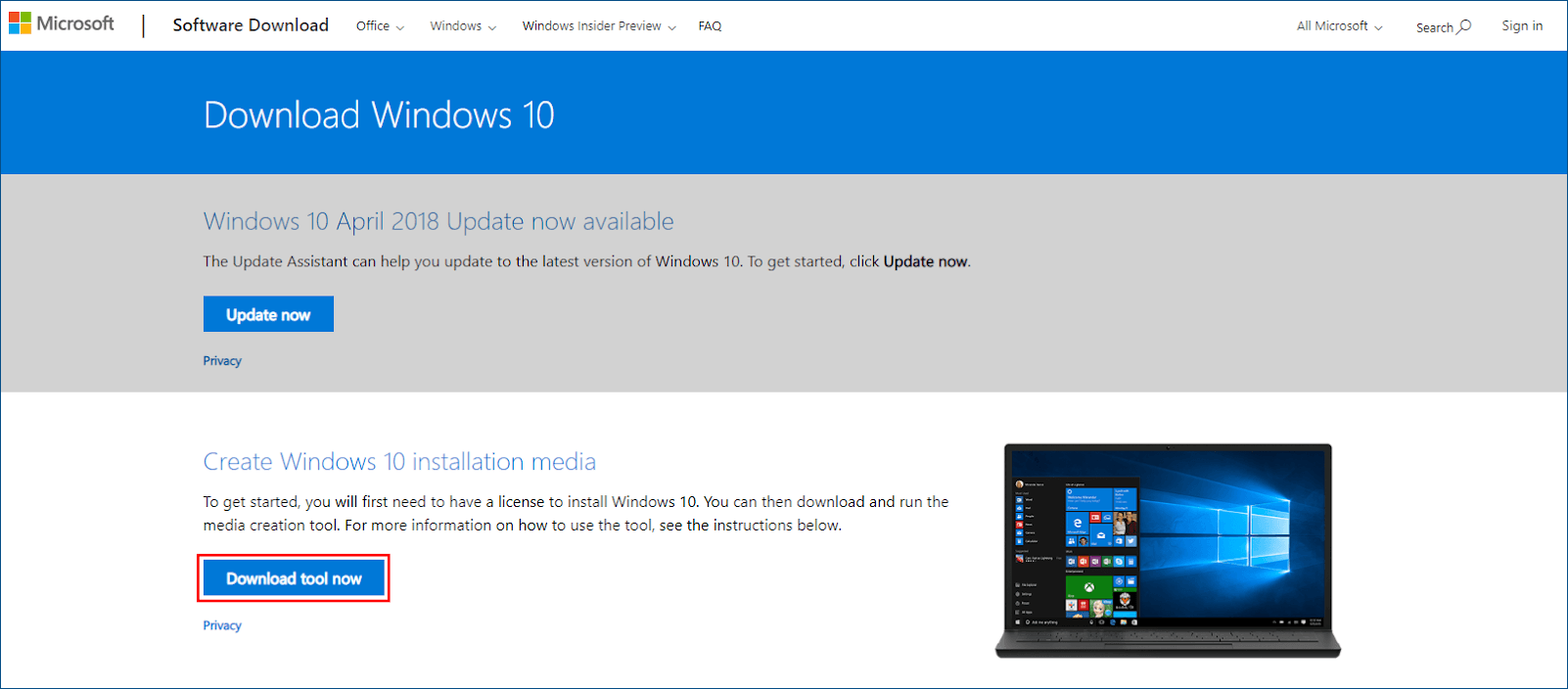Open the Software Download home link
The width and height of the screenshot is (1568, 689).
pos(251,25)
